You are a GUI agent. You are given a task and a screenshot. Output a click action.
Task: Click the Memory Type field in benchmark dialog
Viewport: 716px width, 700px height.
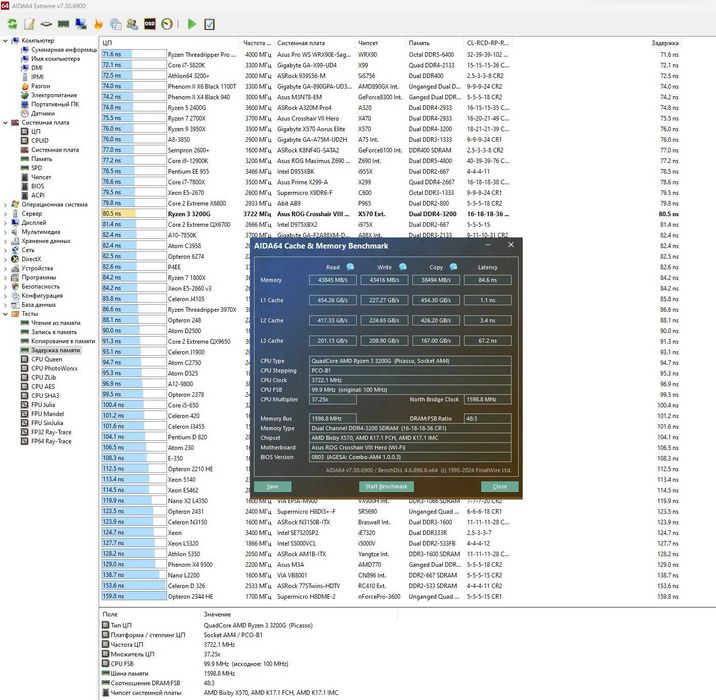[410, 428]
